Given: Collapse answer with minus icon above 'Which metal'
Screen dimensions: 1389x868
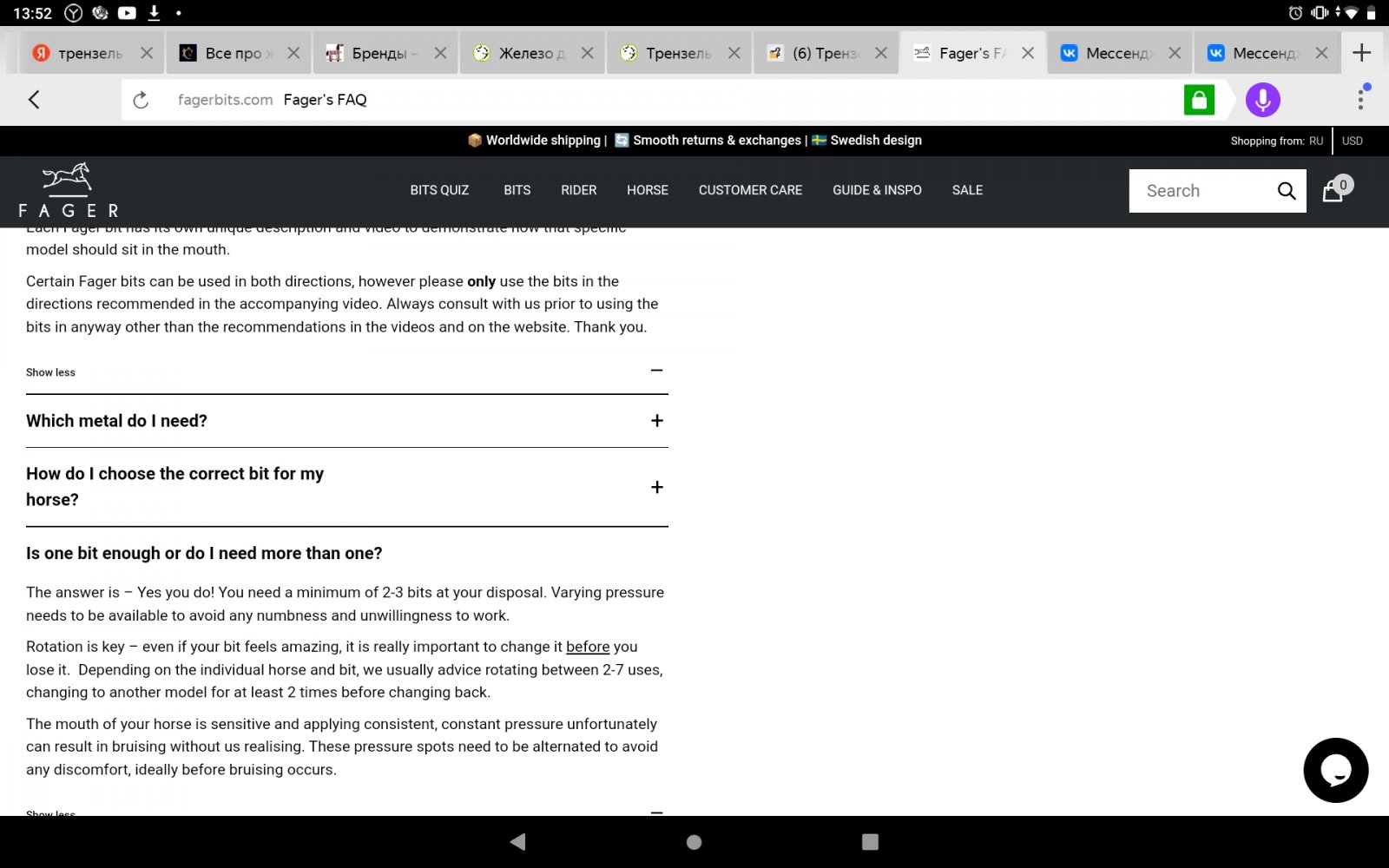Looking at the screenshot, I should [657, 371].
